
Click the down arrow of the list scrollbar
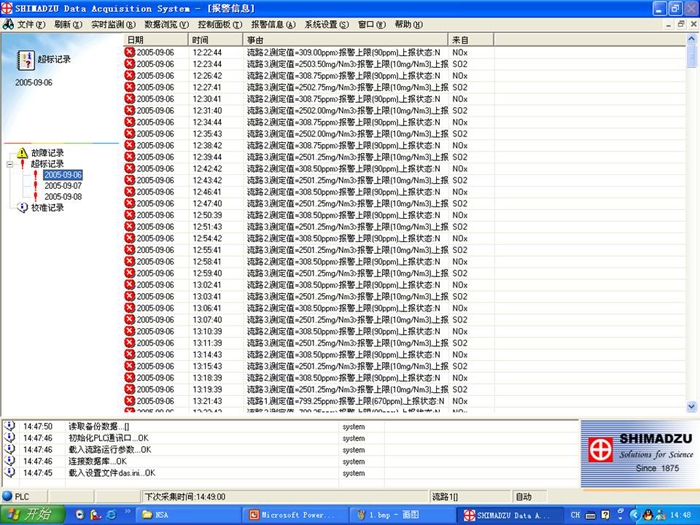pos(693,406)
